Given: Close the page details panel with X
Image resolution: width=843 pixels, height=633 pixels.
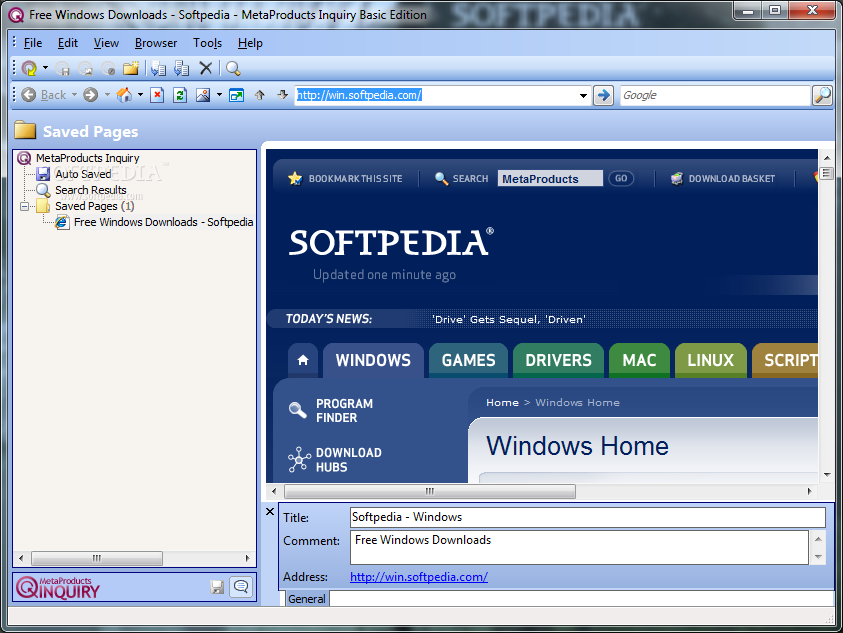Looking at the screenshot, I should click(x=270, y=511).
